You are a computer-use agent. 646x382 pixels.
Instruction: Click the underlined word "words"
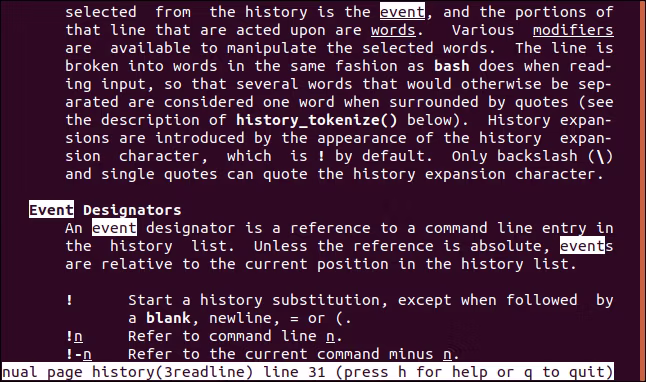pos(393,30)
